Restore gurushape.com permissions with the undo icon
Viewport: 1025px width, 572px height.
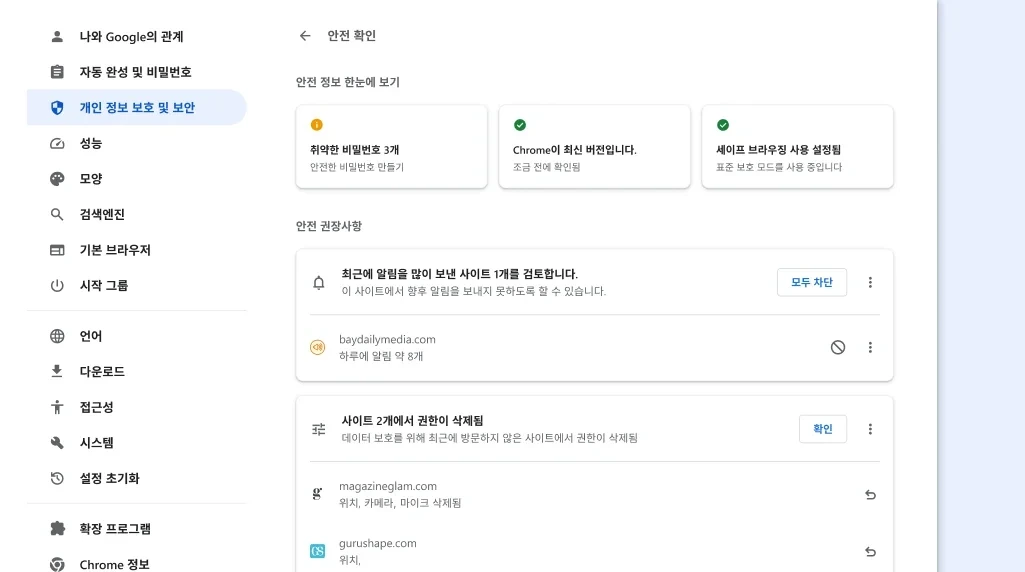[870, 552]
